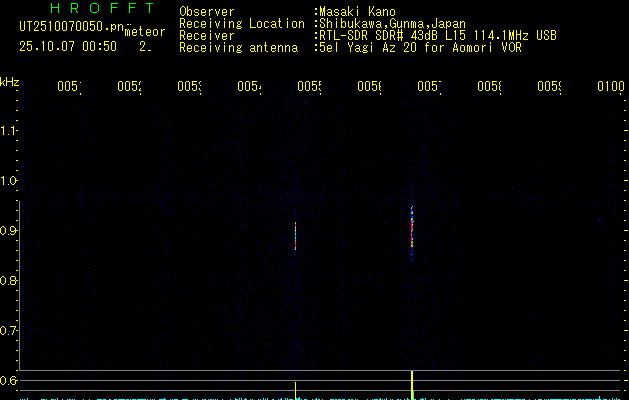Click the date stamp 25.10.07 00:50
Image resolution: width=629 pixels, height=400 pixels.
(68, 47)
